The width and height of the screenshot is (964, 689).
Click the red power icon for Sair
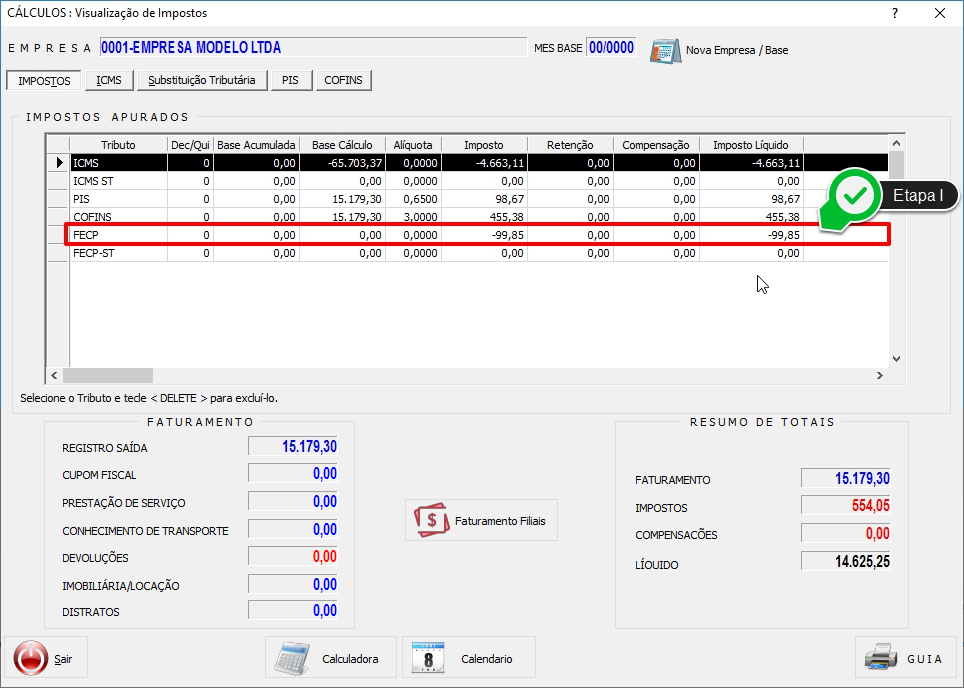[31, 658]
